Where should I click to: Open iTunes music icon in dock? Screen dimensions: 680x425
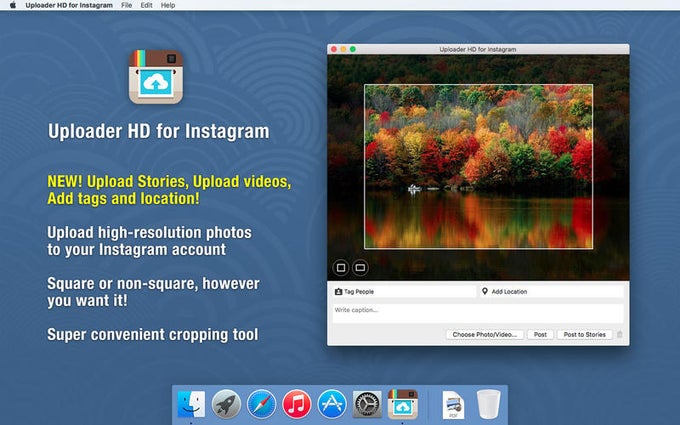coord(297,404)
